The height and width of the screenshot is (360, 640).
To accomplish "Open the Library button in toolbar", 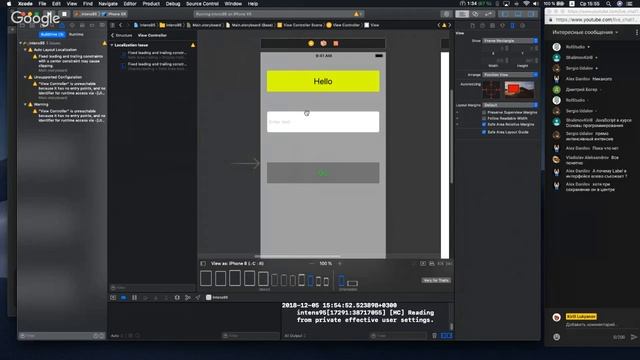I will pyautogui.click(x=447, y=14).
